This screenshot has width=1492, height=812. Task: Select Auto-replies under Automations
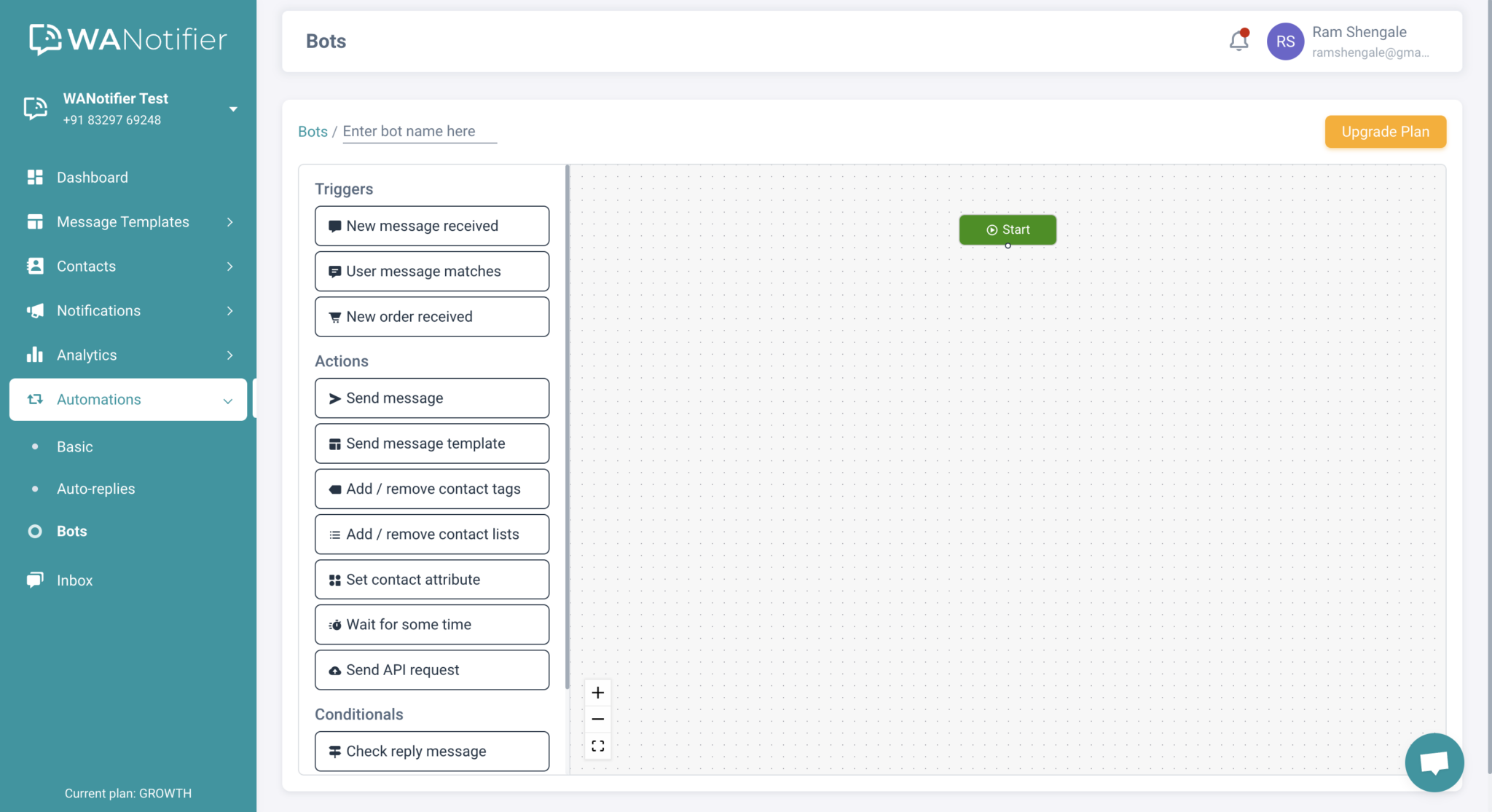95,489
